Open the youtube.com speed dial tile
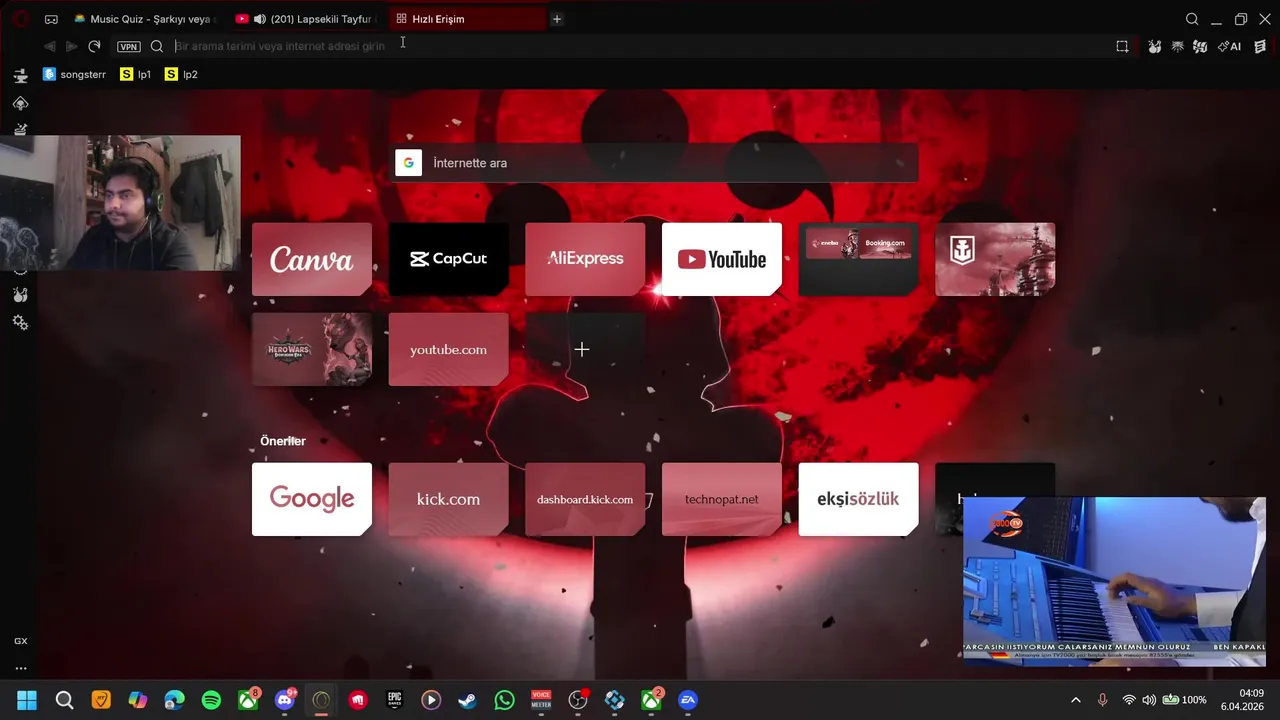The height and width of the screenshot is (720, 1280). tap(448, 349)
